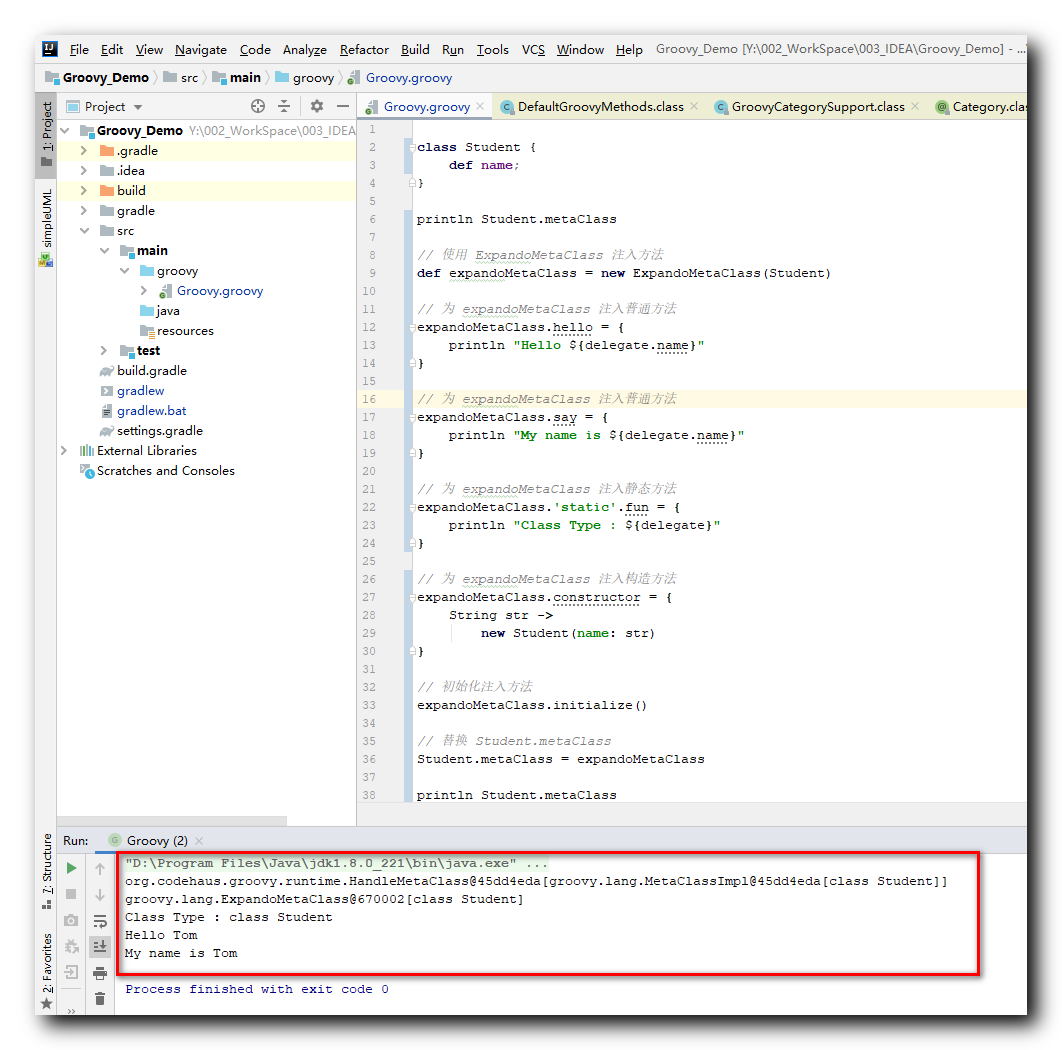
Task: Click the exit/restore layout icon in Run toolbar
Action: (71, 973)
